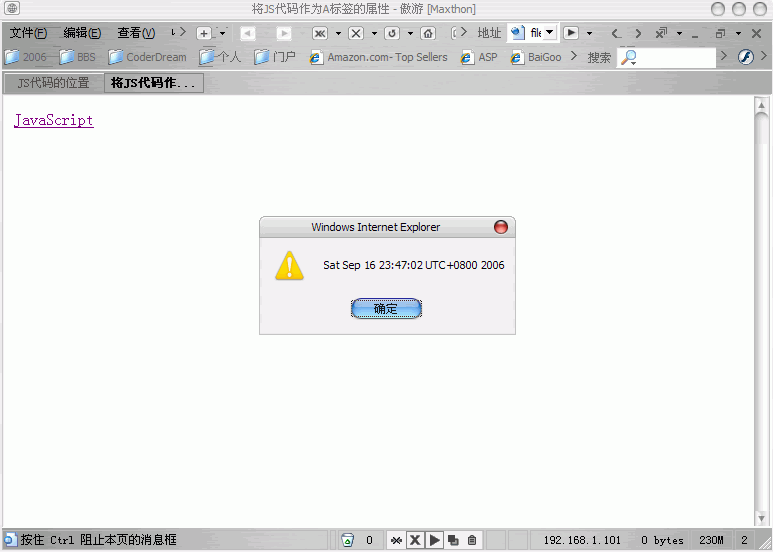
Task: Open dropdown beside the Refresh icon
Action: click(x=410, y=34)
